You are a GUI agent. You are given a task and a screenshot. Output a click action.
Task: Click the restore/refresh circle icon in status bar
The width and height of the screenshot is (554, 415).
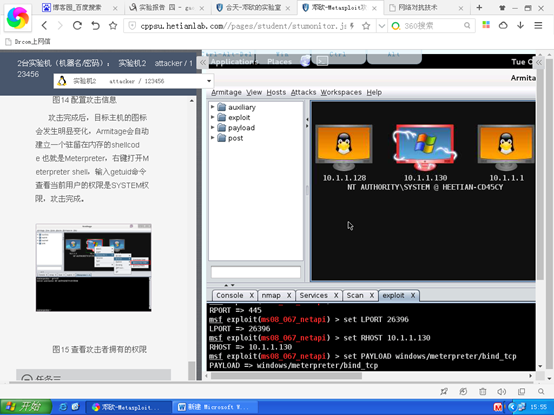pyautogui.click(x=463, y=391)
